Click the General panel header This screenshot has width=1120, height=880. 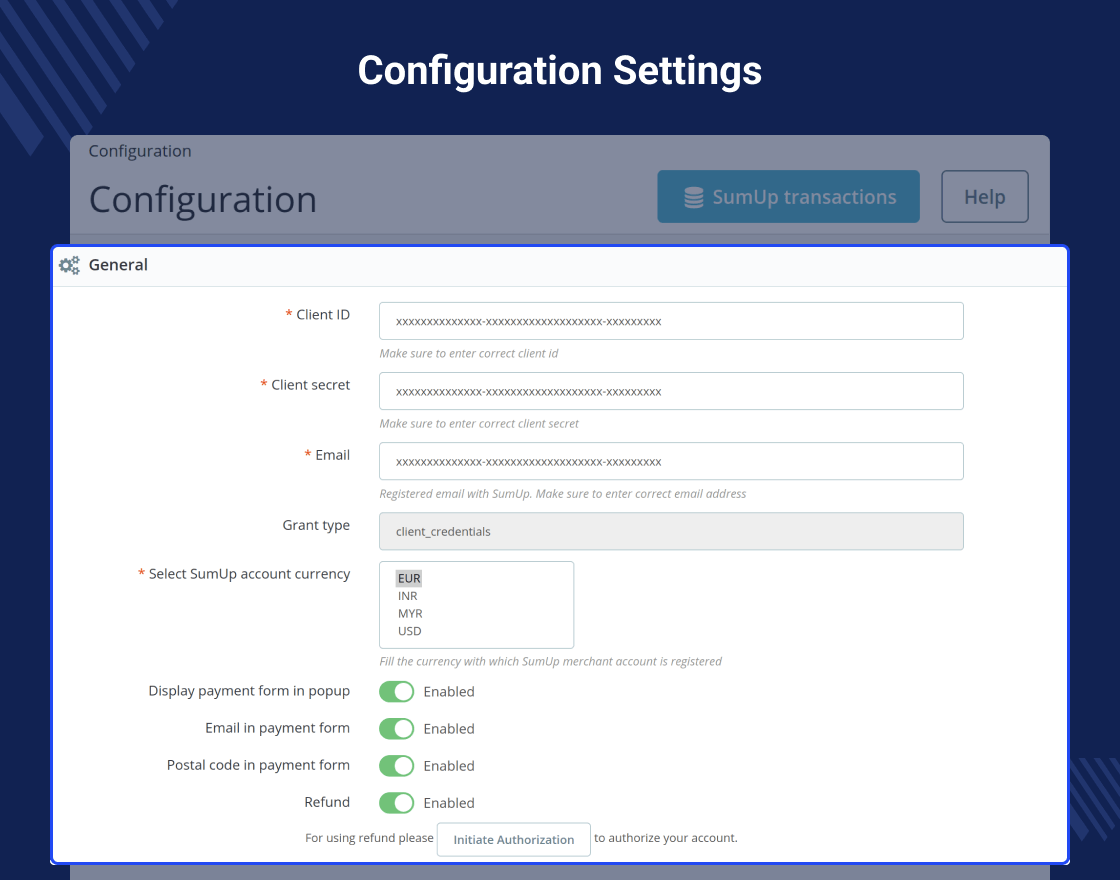point(560,266)
